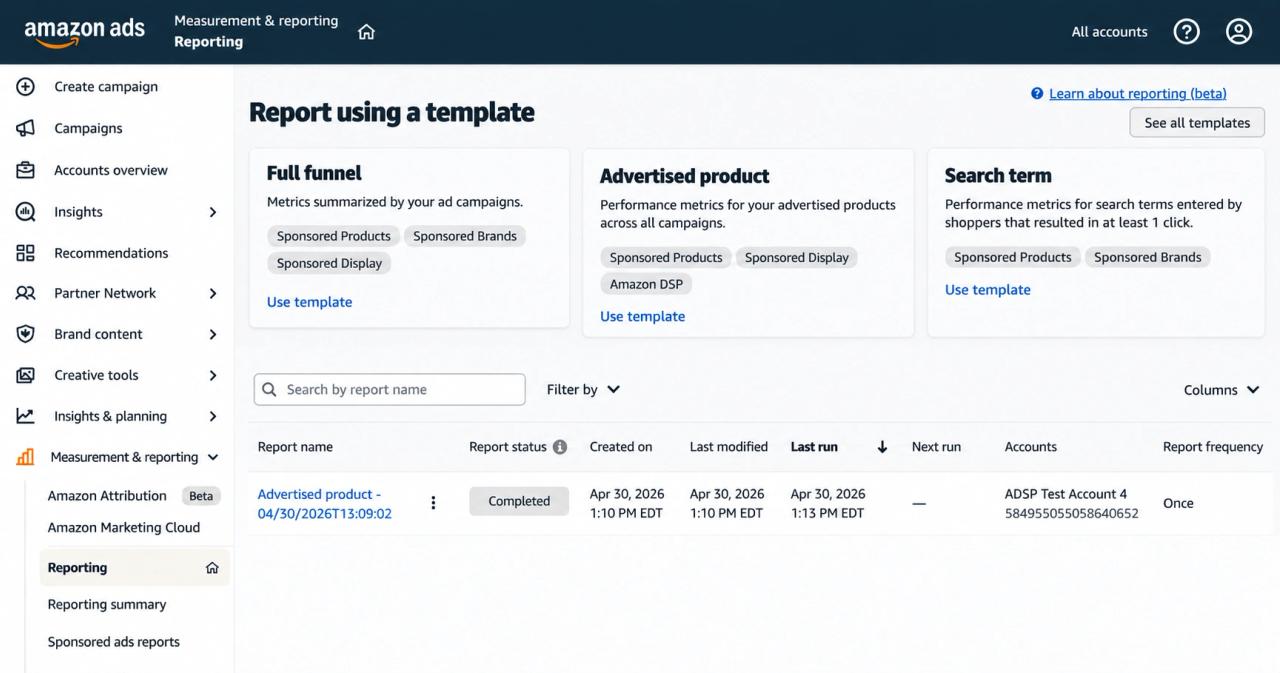
Task: Click the Report using a template heading
Action: (392, 112)
